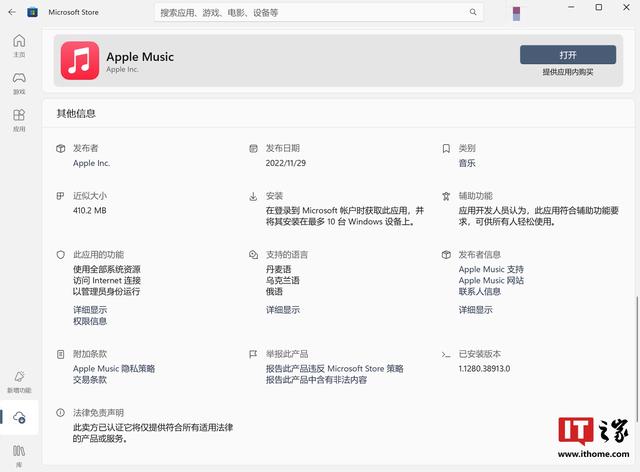Open the Downloads cloud sidebar icon
Image resolution: width=640 pixels, height=472 pixels.
click(x=19, y=417)
